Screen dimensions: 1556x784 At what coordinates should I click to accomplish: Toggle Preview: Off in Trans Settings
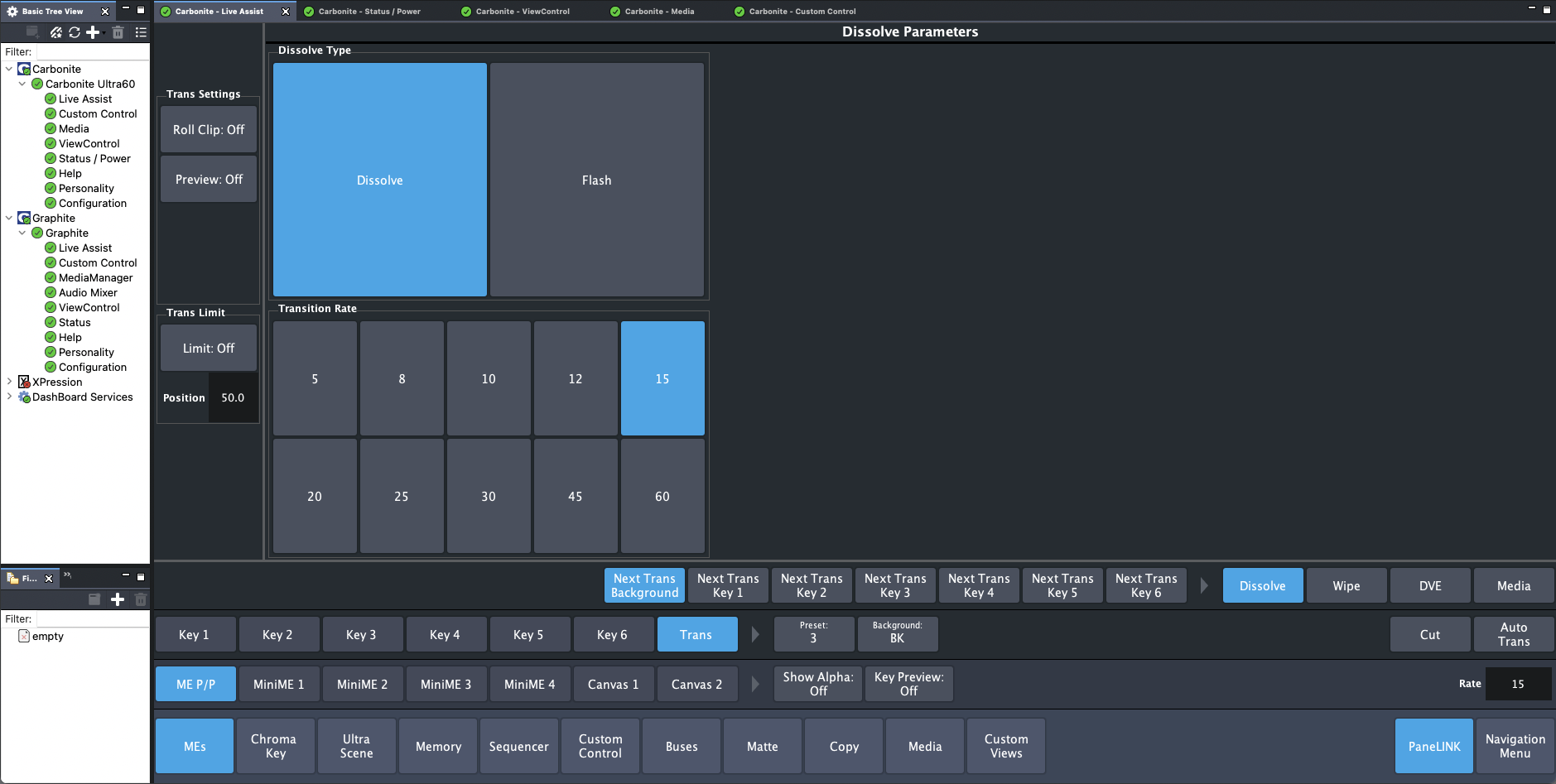coord(209,180)
